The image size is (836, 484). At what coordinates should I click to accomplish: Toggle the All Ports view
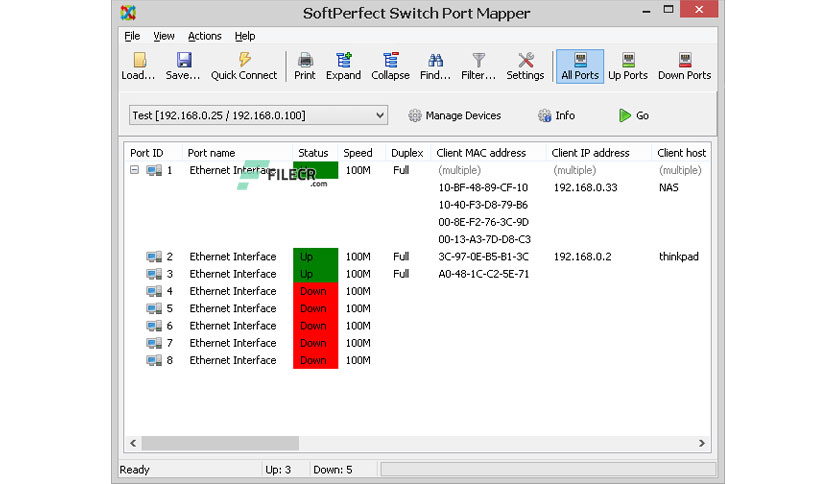580,66
